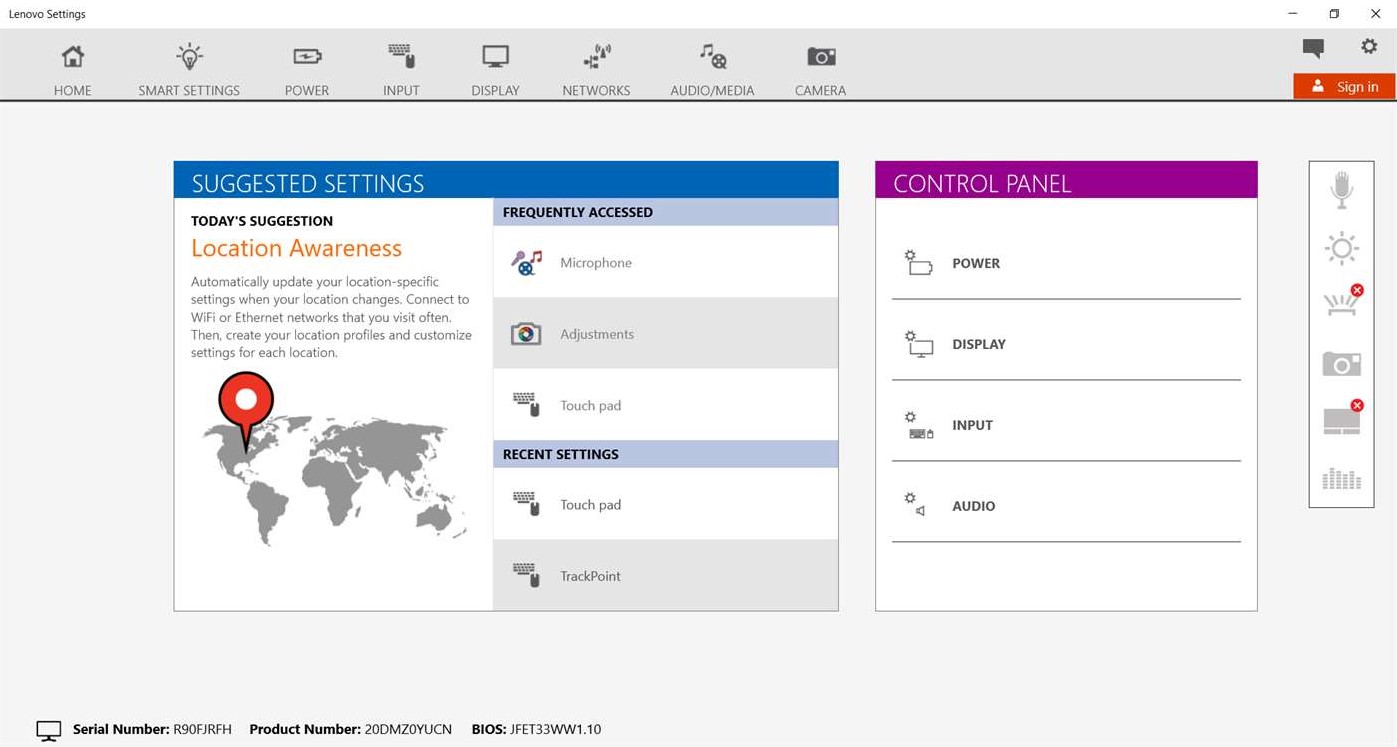
Task: Click the SUGGESTED SETTINGS header
Action: coord(506,180)
